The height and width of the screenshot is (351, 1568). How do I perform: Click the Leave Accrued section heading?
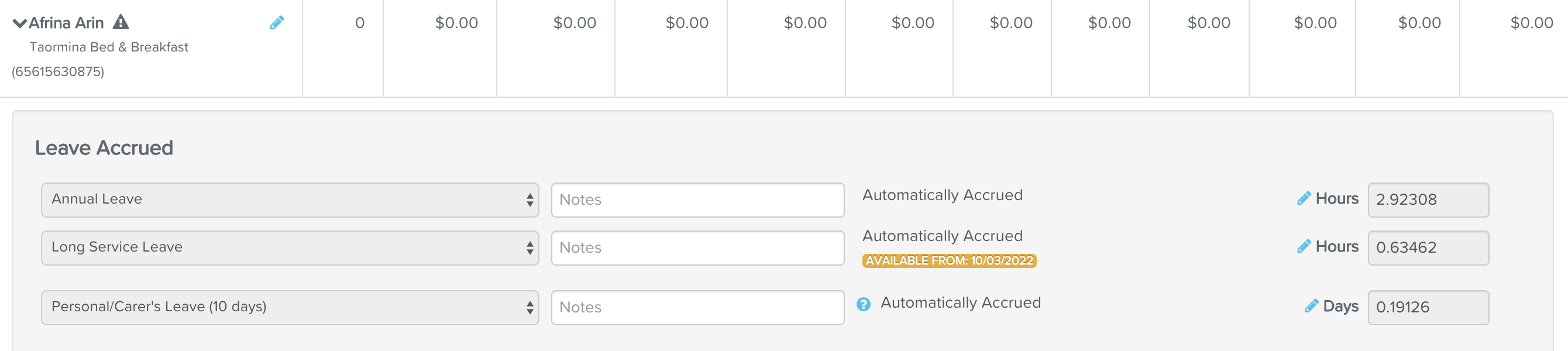point(104,148)
